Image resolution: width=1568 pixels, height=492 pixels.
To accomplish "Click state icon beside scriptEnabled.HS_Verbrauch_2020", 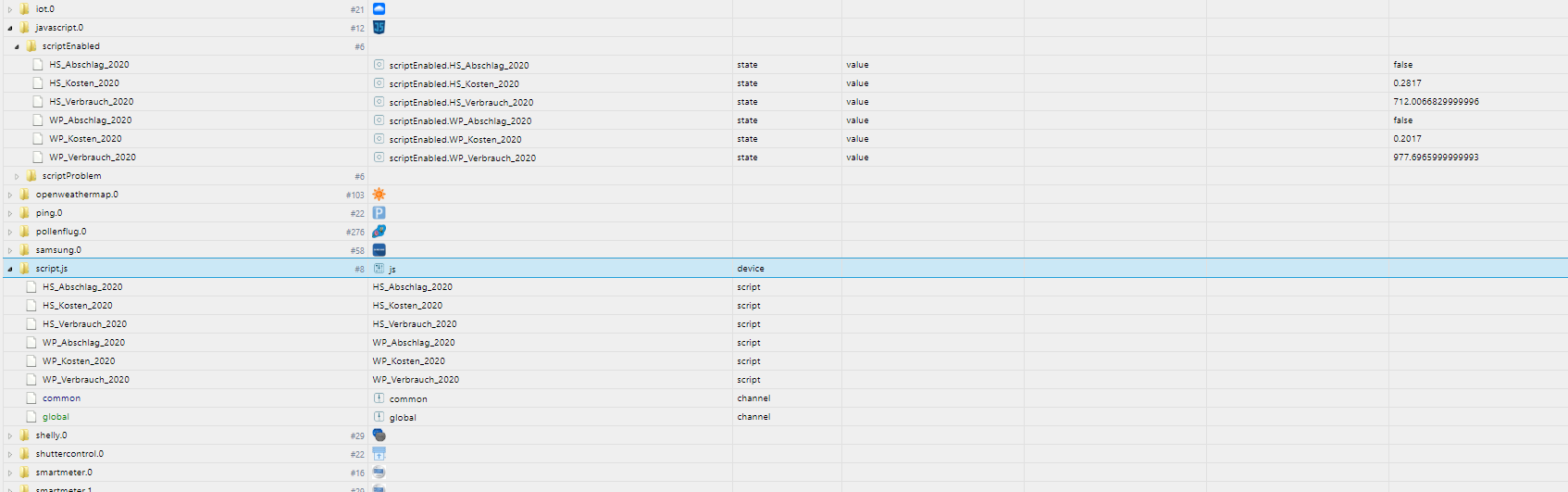I will point(379,102).
